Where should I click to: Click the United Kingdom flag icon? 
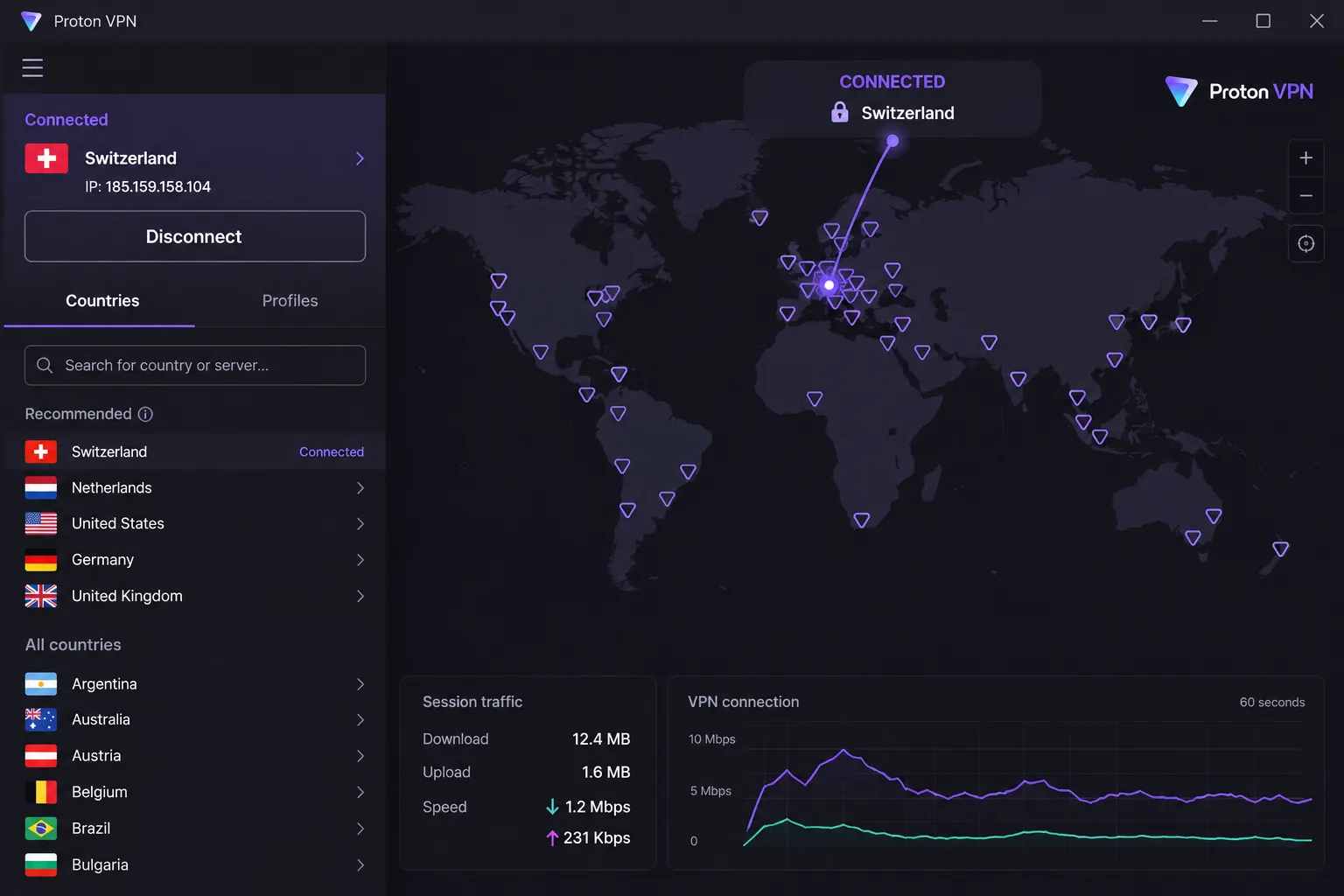tap(41, 596)
